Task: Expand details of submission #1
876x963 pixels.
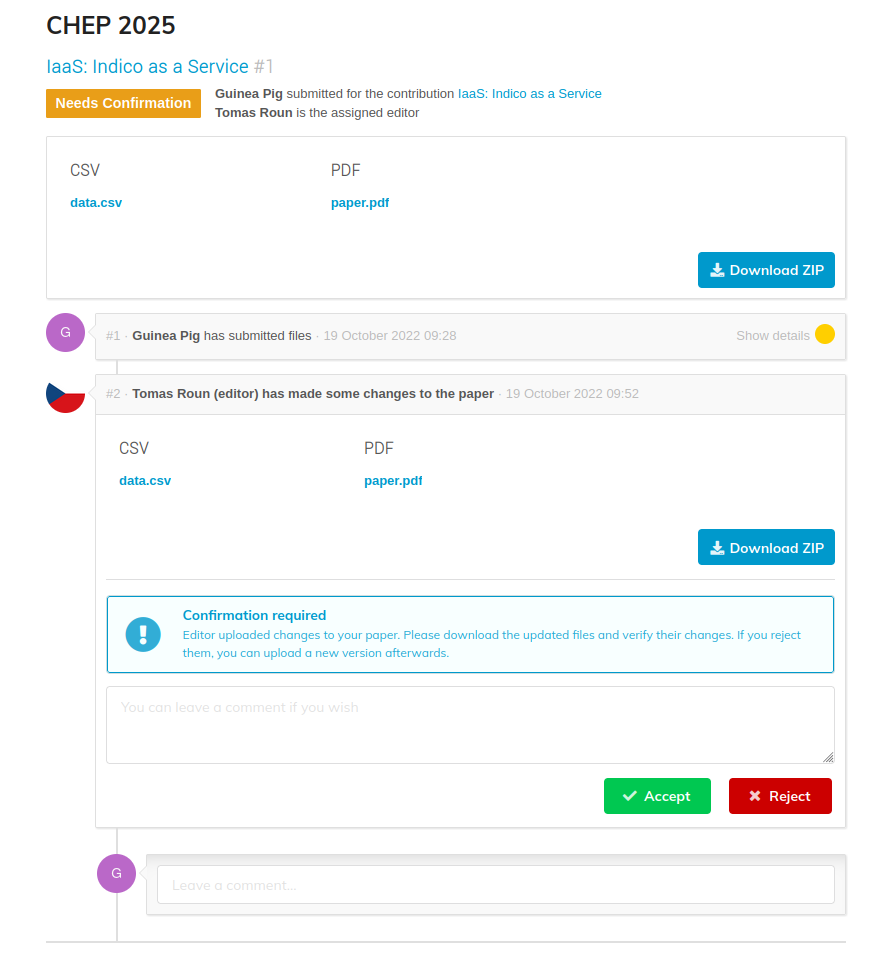Action: point(772,336)
